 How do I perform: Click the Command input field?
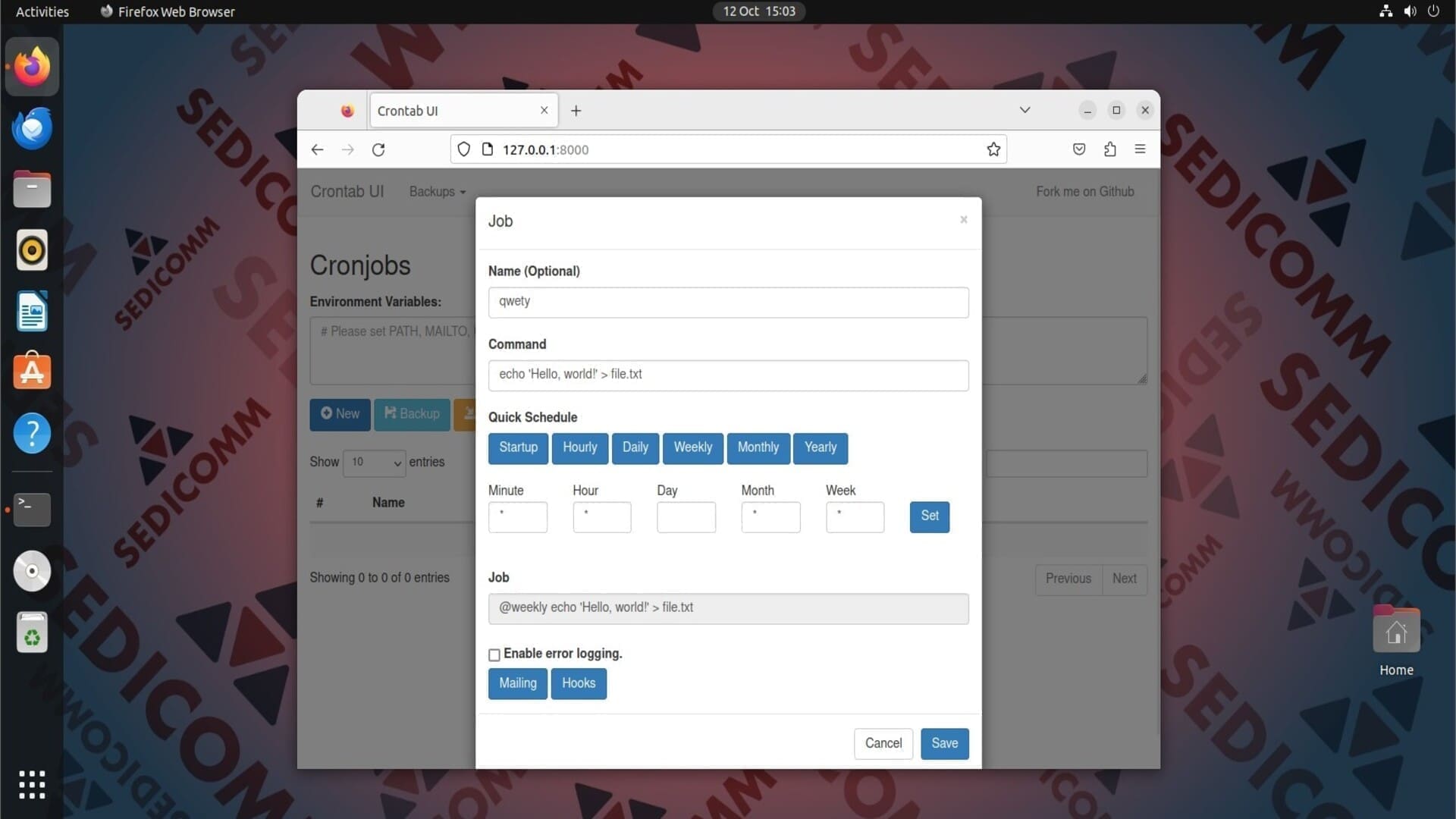pos(728,375)
